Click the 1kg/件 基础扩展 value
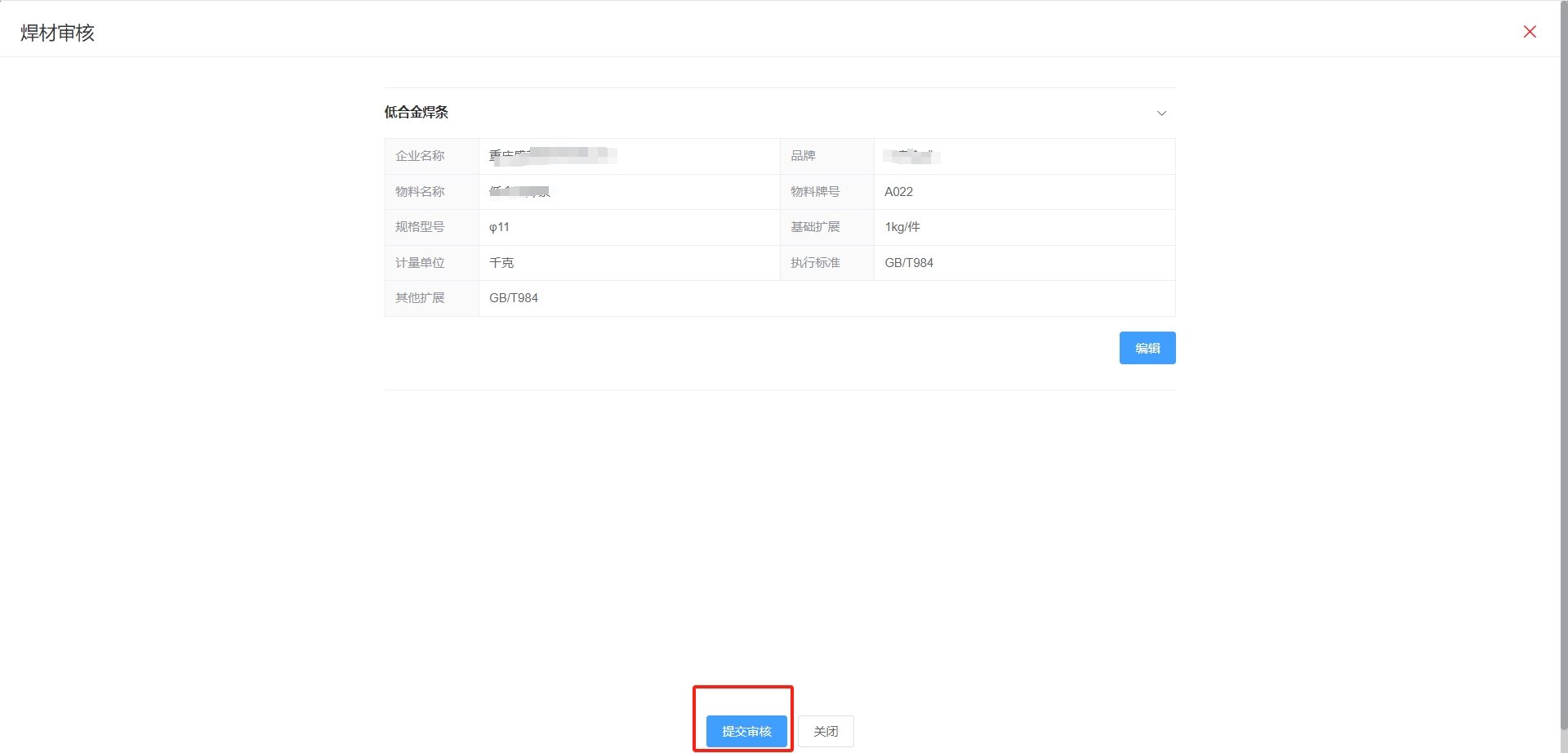This screenshot has width=1568, height=753. pyautogui.click(x=902, y=227)
